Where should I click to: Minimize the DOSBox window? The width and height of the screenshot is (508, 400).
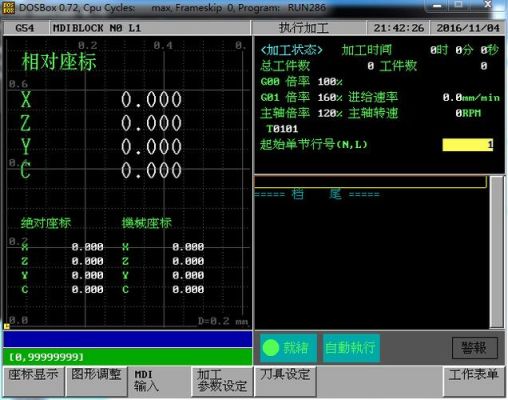(x=437, y=5)
